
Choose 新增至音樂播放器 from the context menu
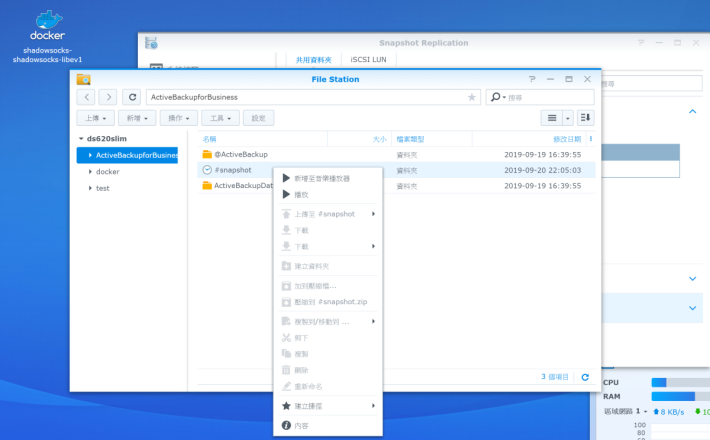click(328, 178)
